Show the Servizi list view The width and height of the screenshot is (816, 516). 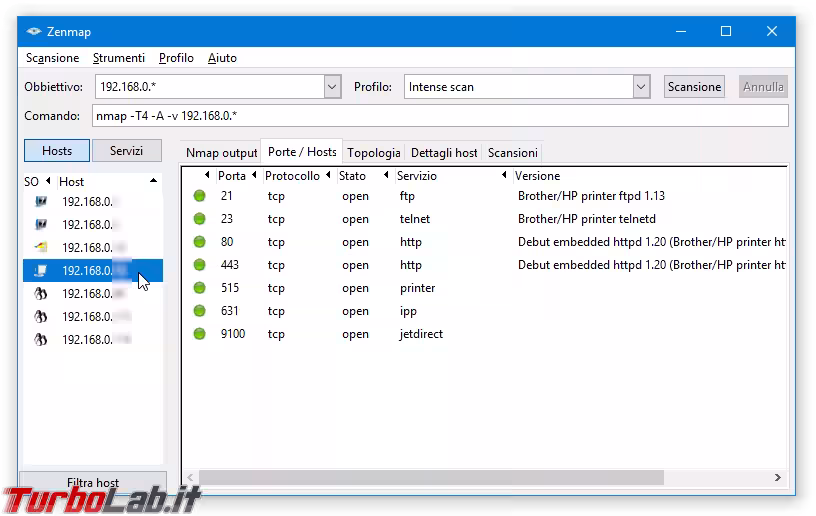(126, 151)
